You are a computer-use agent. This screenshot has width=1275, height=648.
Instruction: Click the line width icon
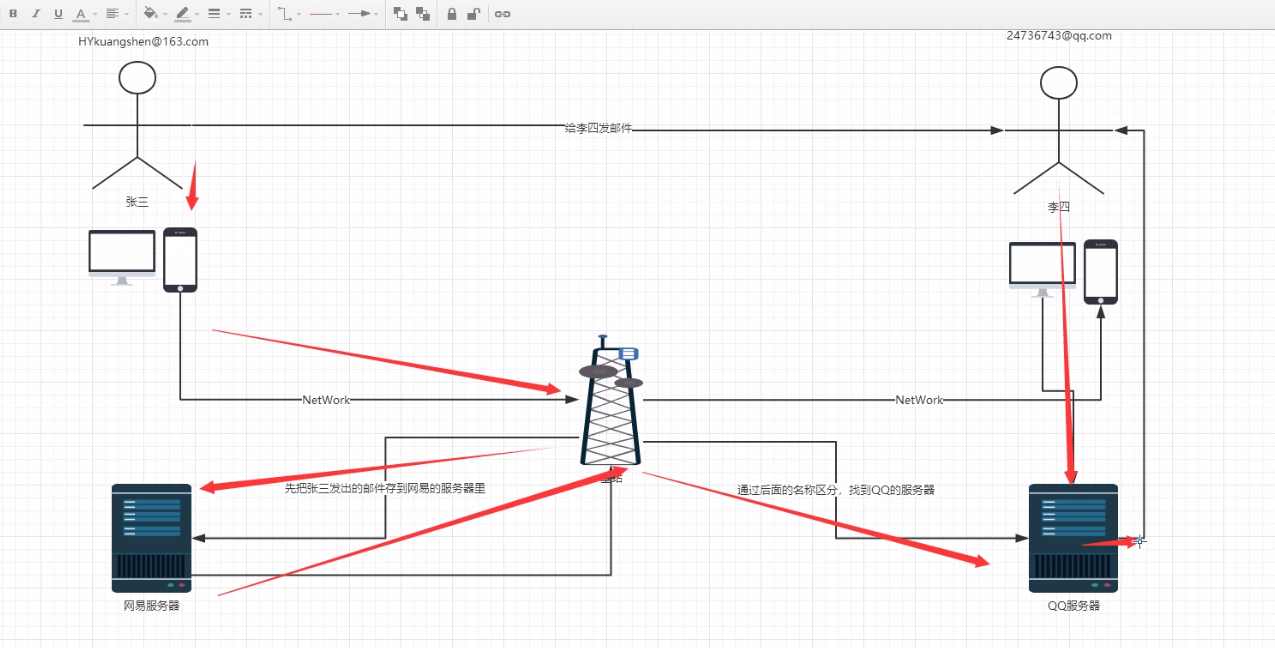[214, 14]
